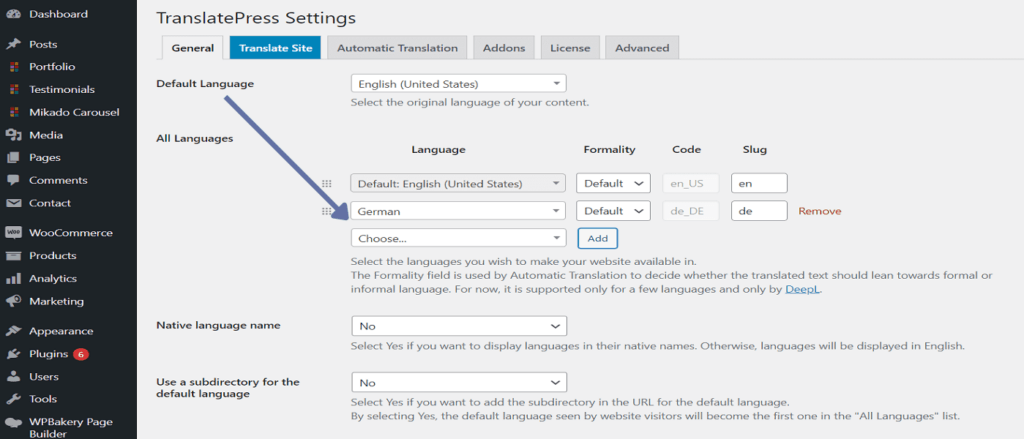This screenshot has height=439, width=1024.
Task: Grab the drag handle beside German row
Action: 327,212
